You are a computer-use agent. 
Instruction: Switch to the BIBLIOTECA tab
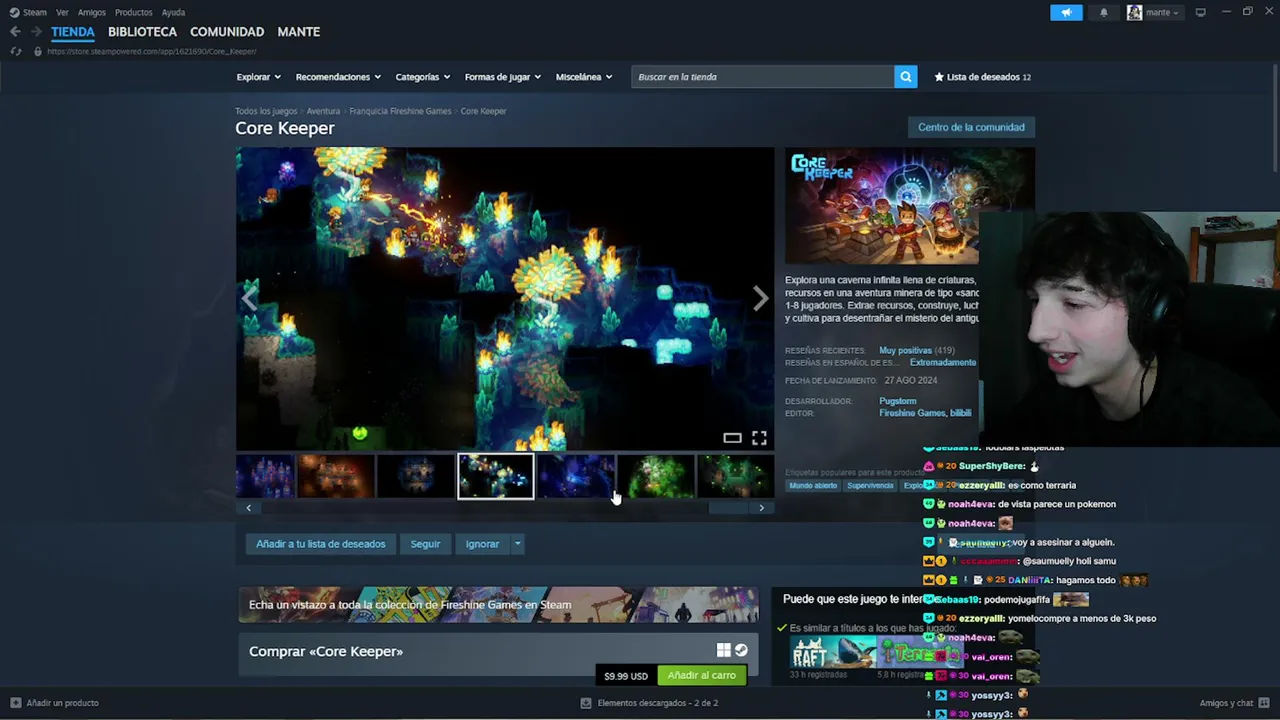point(142,32)
